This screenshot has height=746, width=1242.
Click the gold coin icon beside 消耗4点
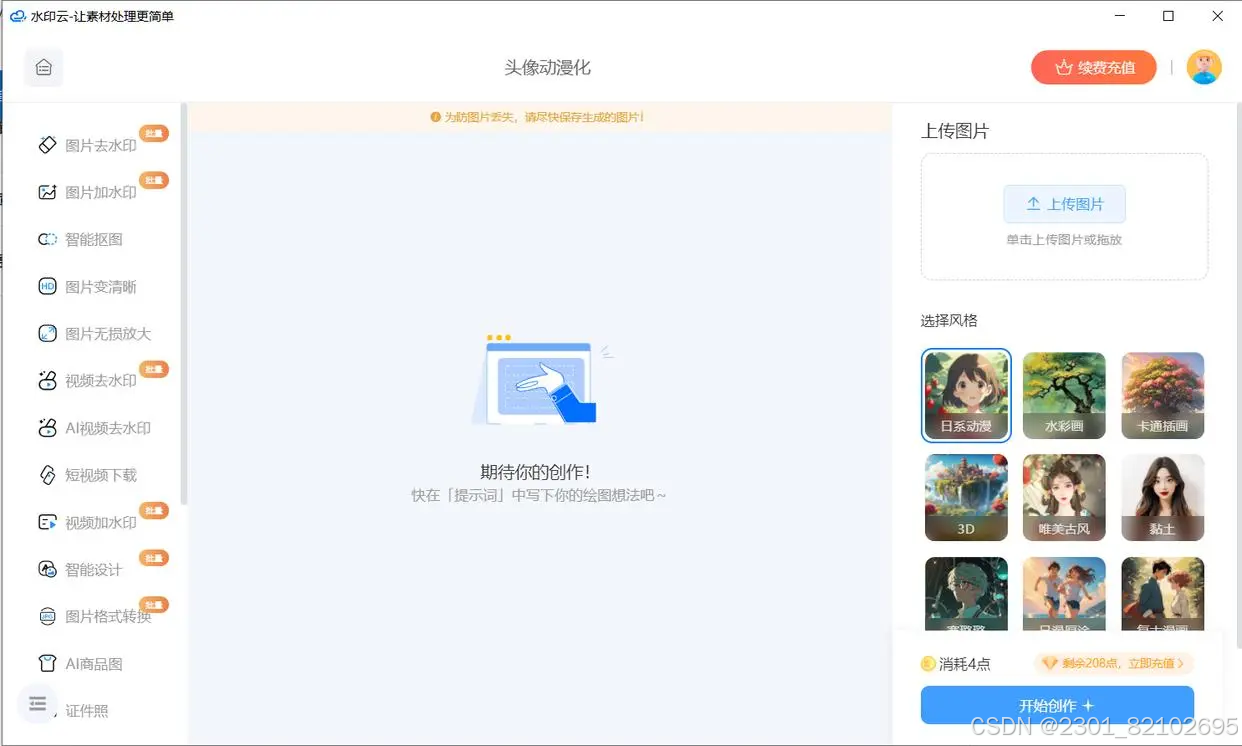pyautogui.click(x=928, y=664)
